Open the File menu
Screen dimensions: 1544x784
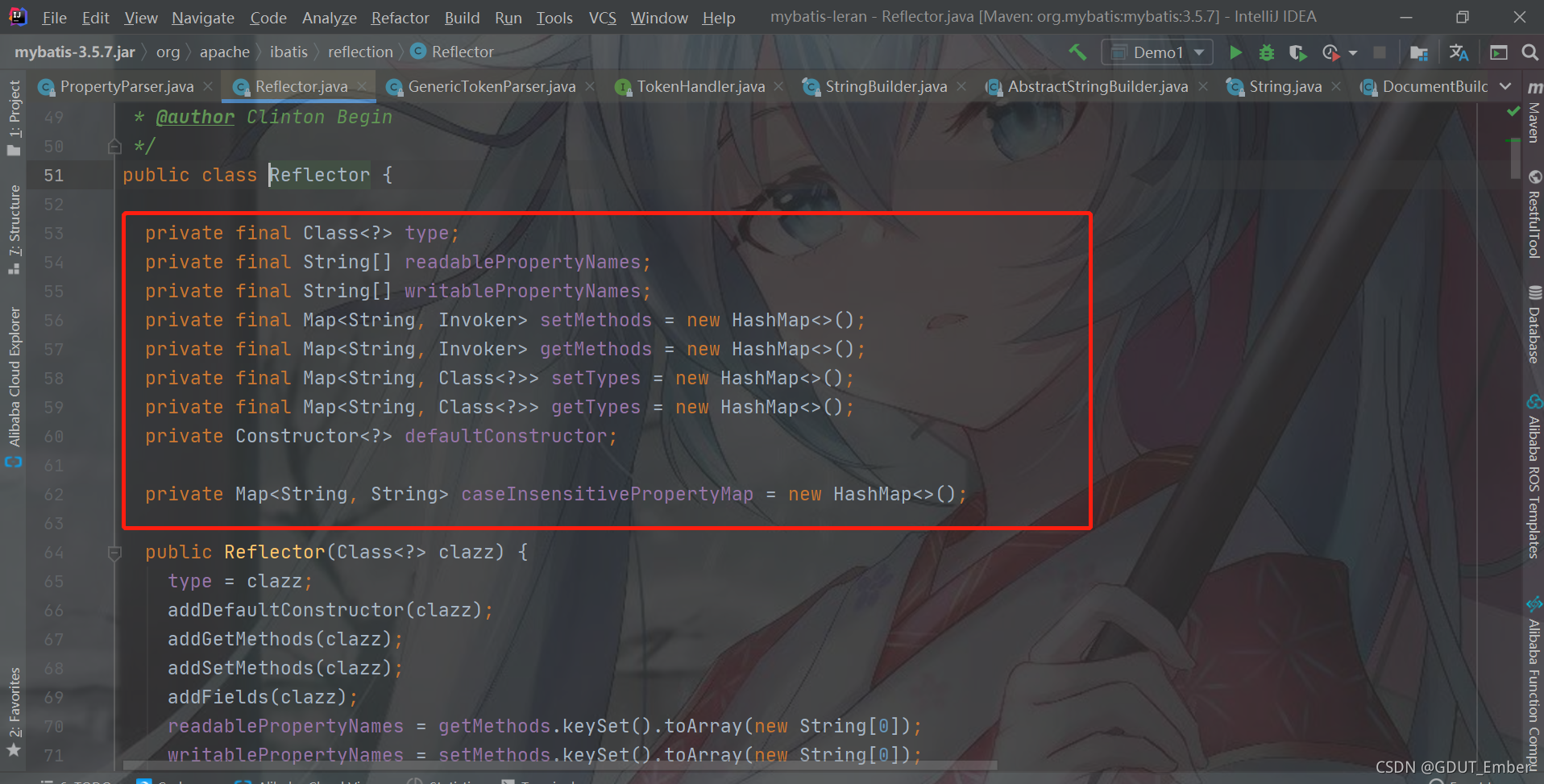point(54,18)
